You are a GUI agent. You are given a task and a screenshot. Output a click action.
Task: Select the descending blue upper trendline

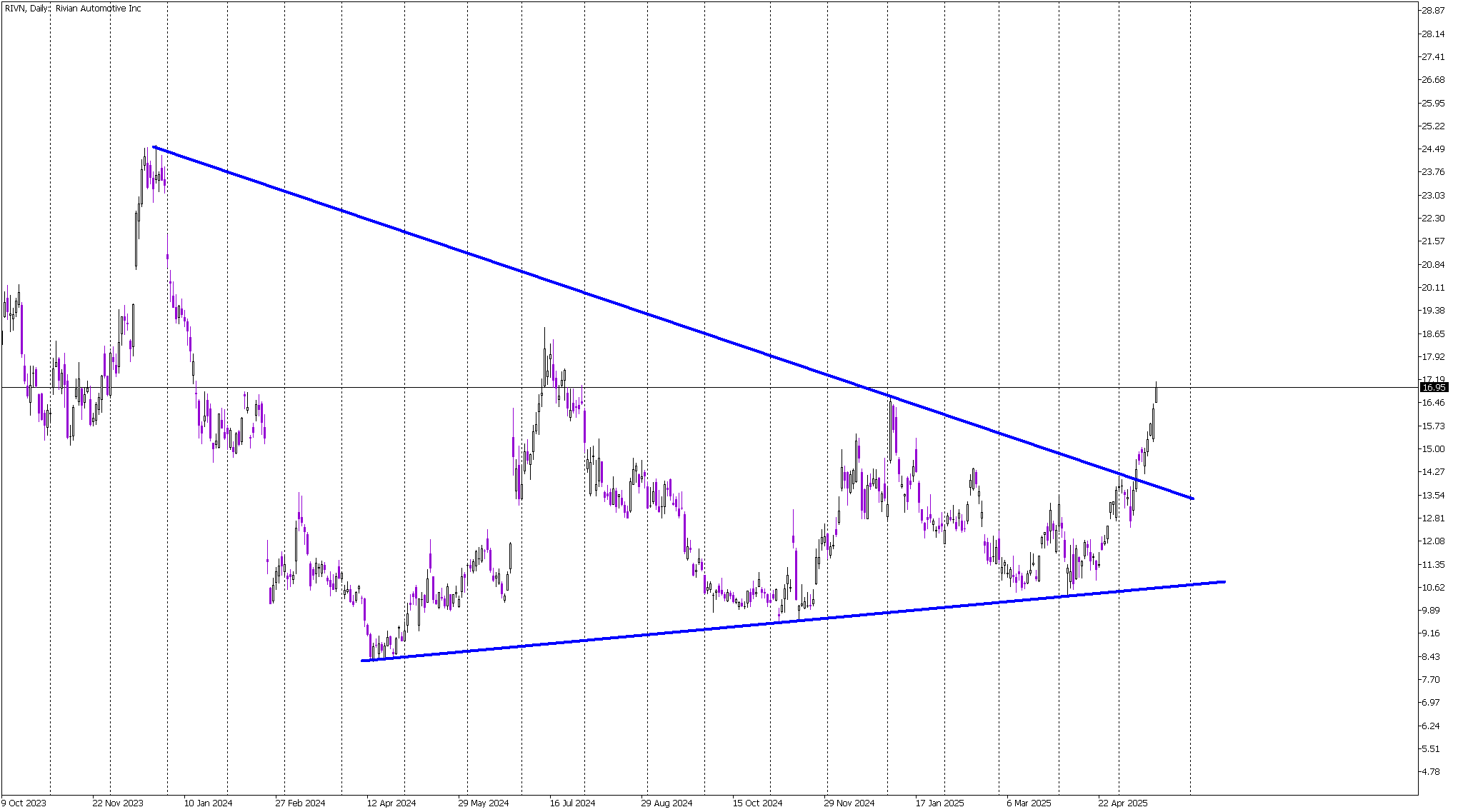(x=671, y=322)
